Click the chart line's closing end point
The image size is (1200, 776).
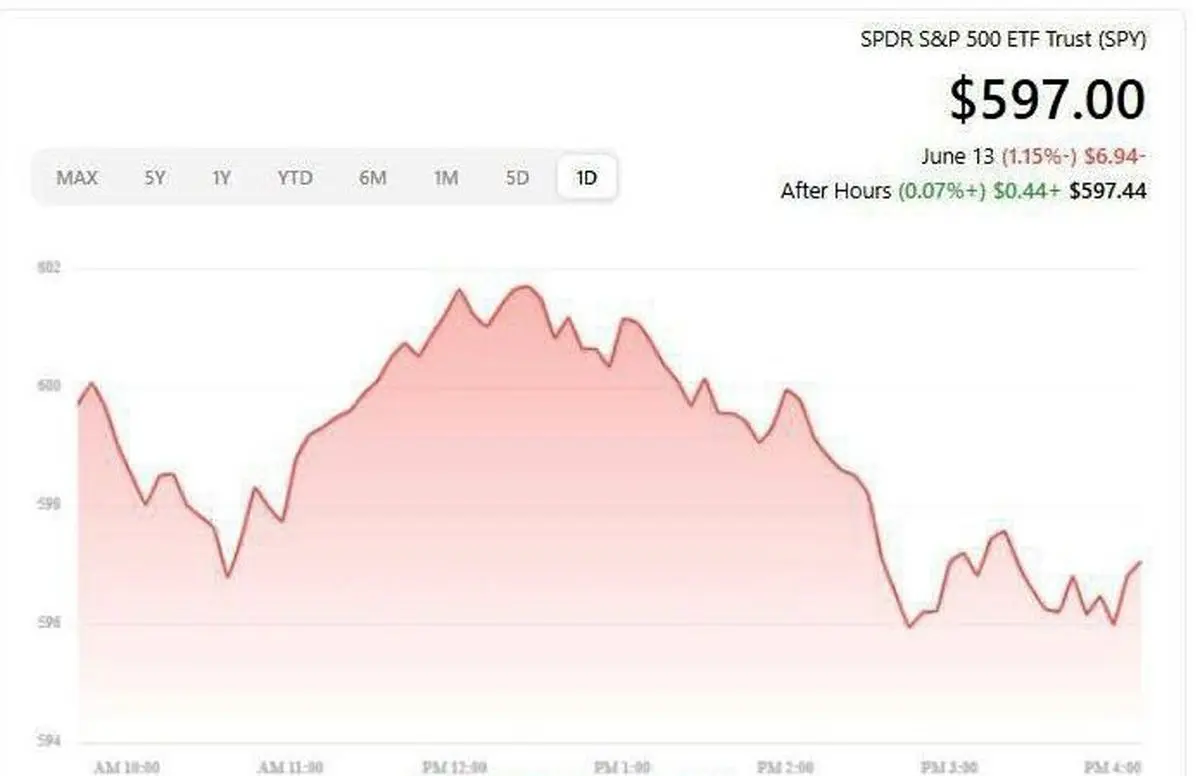[x=1140, y=562]
